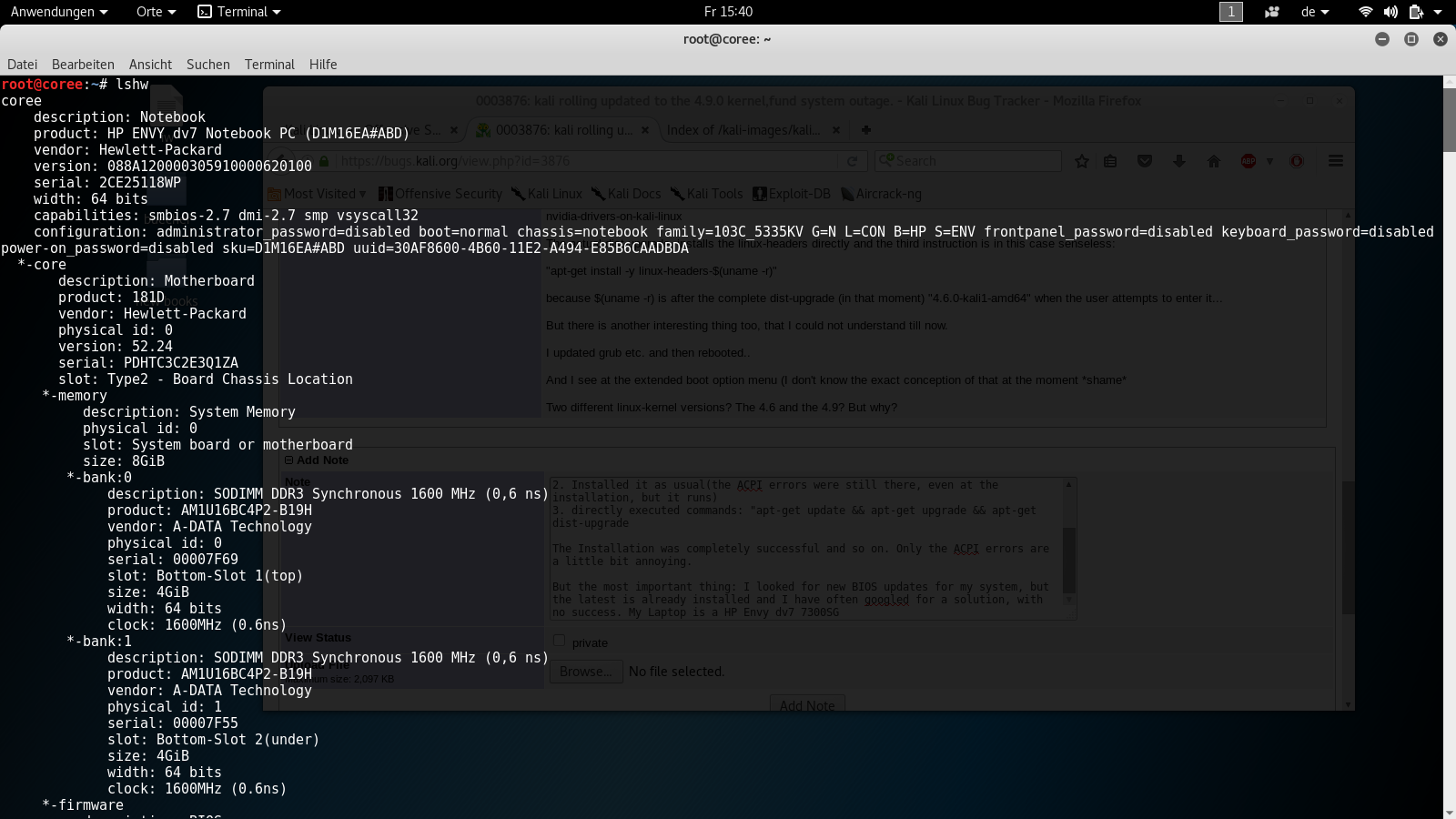Open the Hilfe menu
Viewport: 1456px width, 819px height.
[323, 65]
